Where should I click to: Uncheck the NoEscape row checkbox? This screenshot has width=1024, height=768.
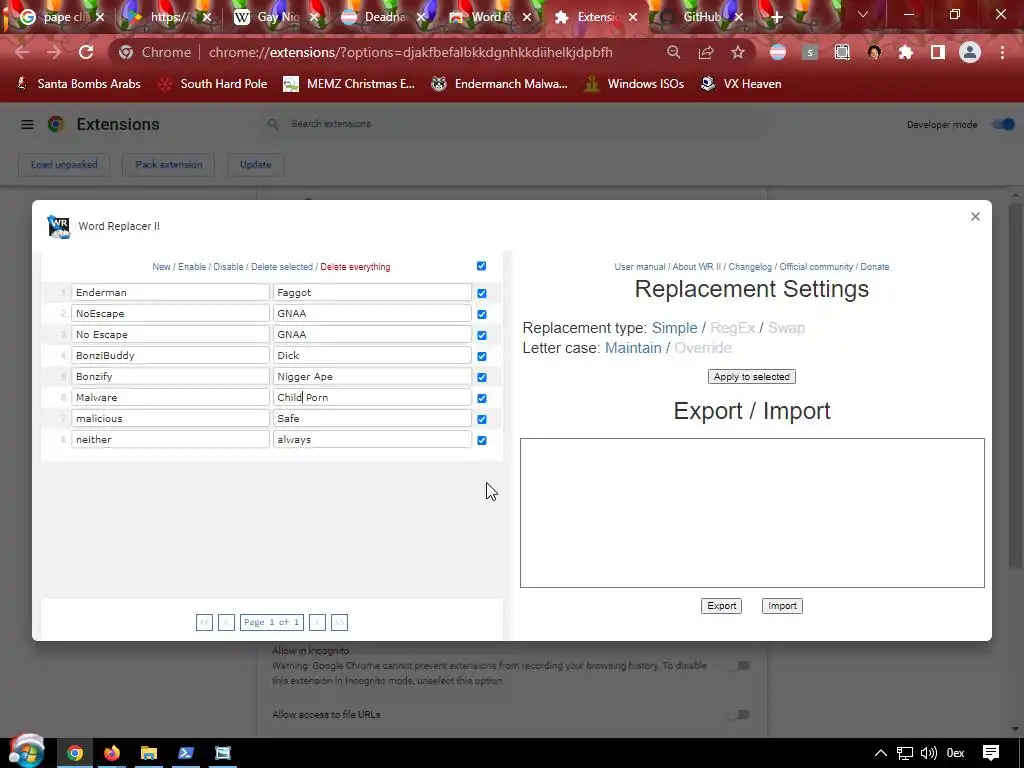(482, 314)
